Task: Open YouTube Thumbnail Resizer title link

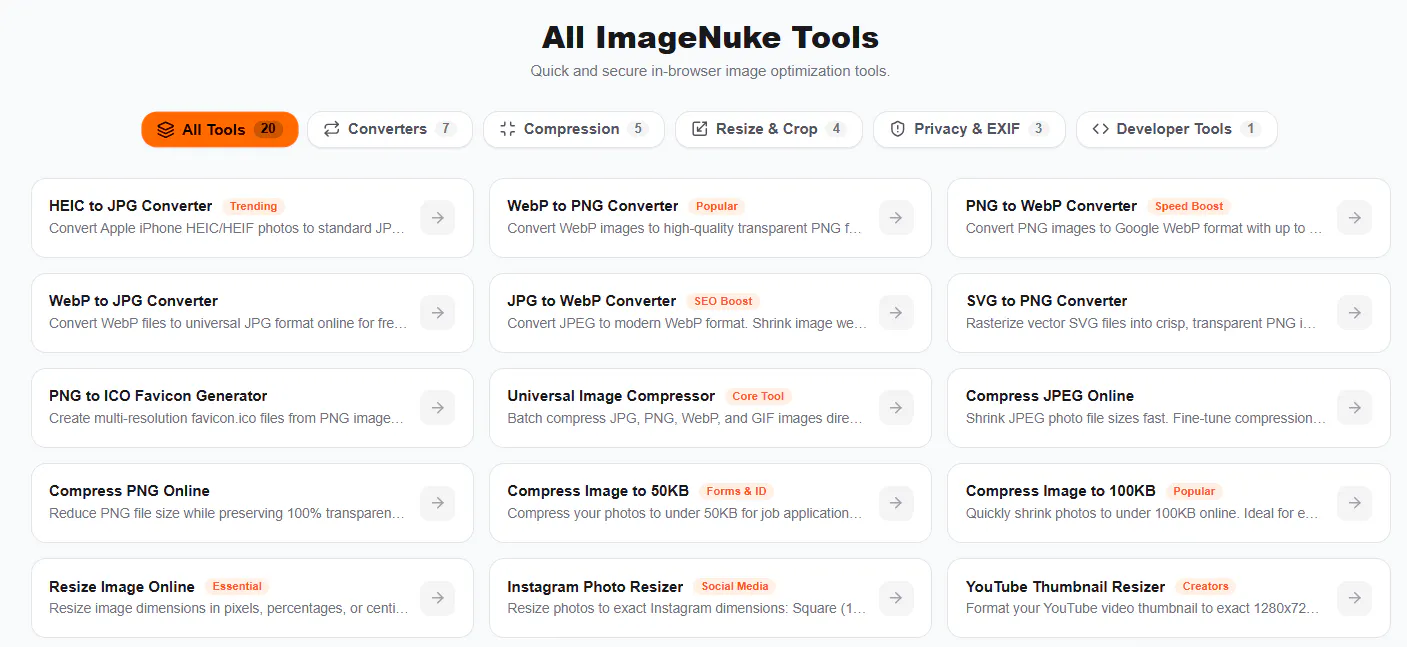Action: 1065,587
